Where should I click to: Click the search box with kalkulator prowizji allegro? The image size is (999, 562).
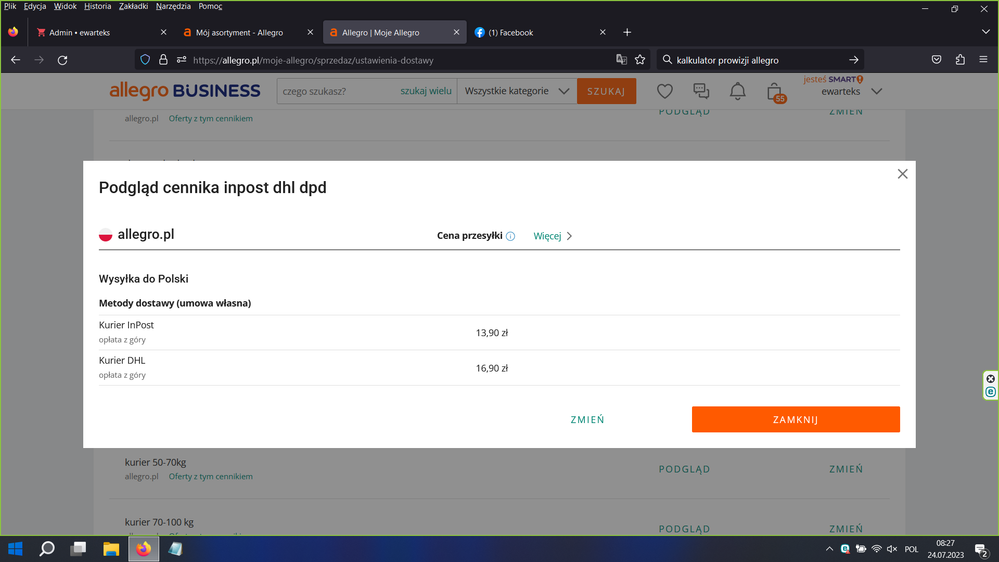tap(758, 60)
